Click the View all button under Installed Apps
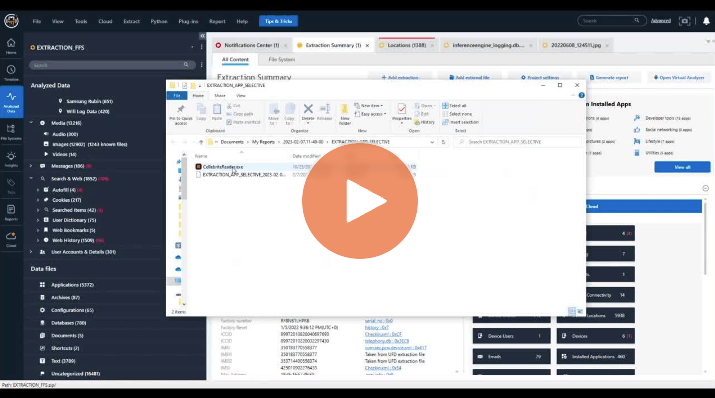 tap(682, 167)
